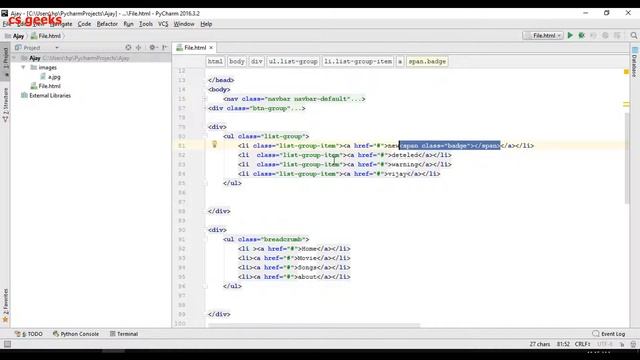Image resolution: width=640 pixels, height=360 pixels.
Task: Open the Refactor menu
Action: click(107, 24)
